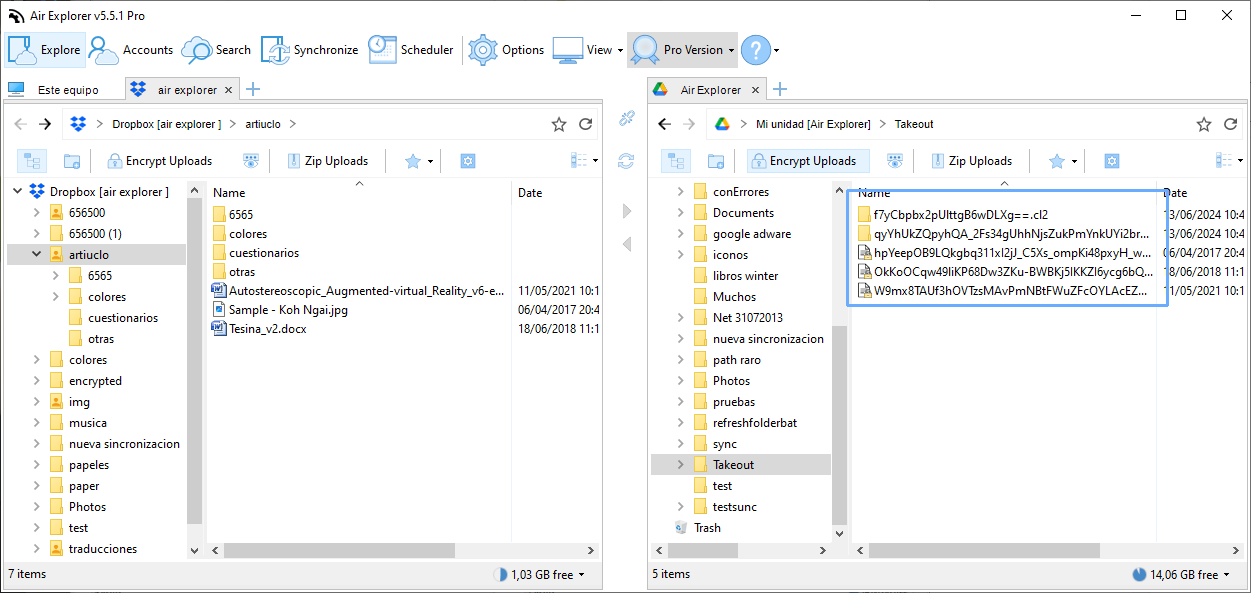Click the Pro Version button
This screenshot has height=593, width=1251.
682,49
